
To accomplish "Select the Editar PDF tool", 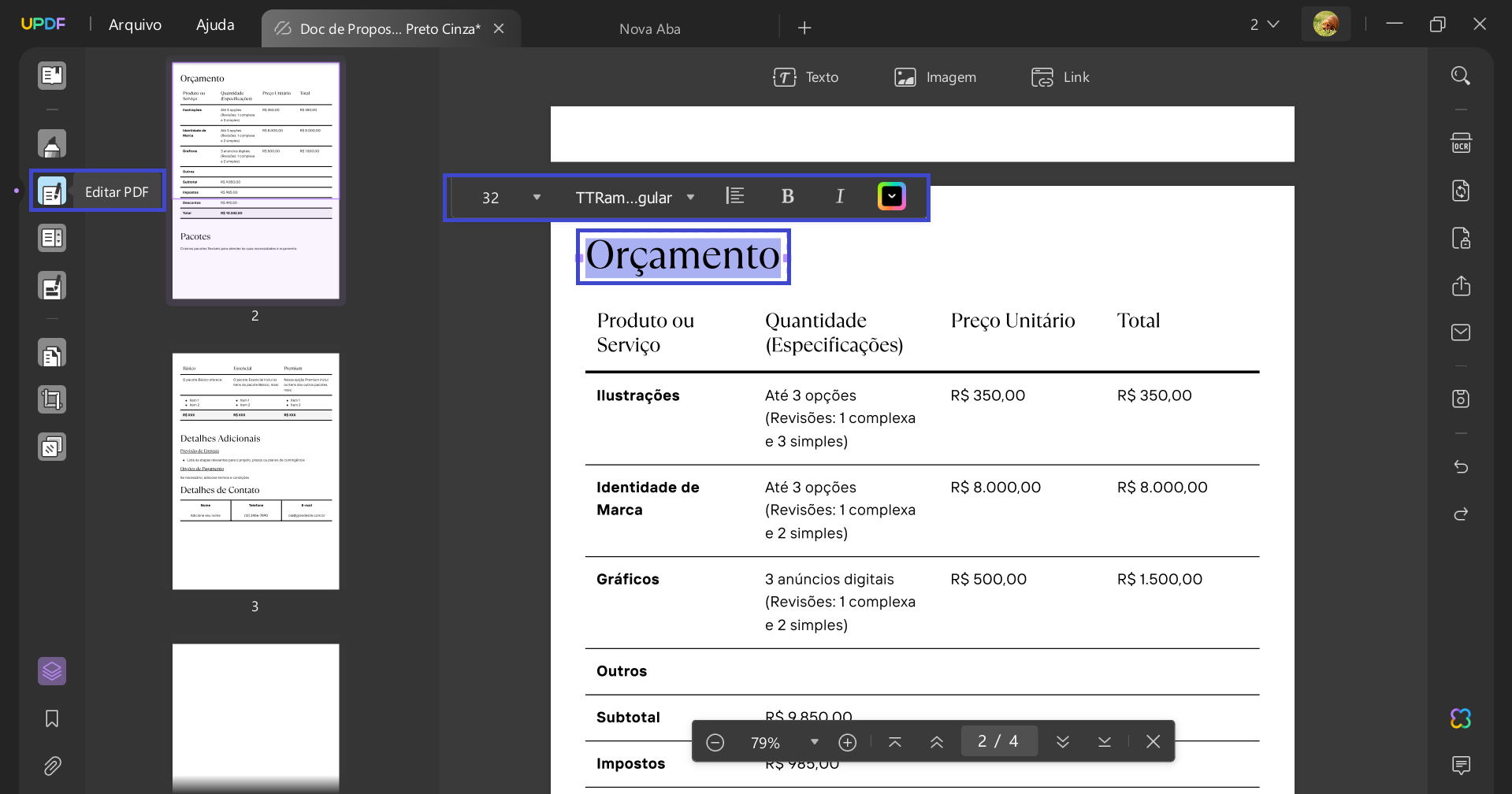I will point(51,191).
